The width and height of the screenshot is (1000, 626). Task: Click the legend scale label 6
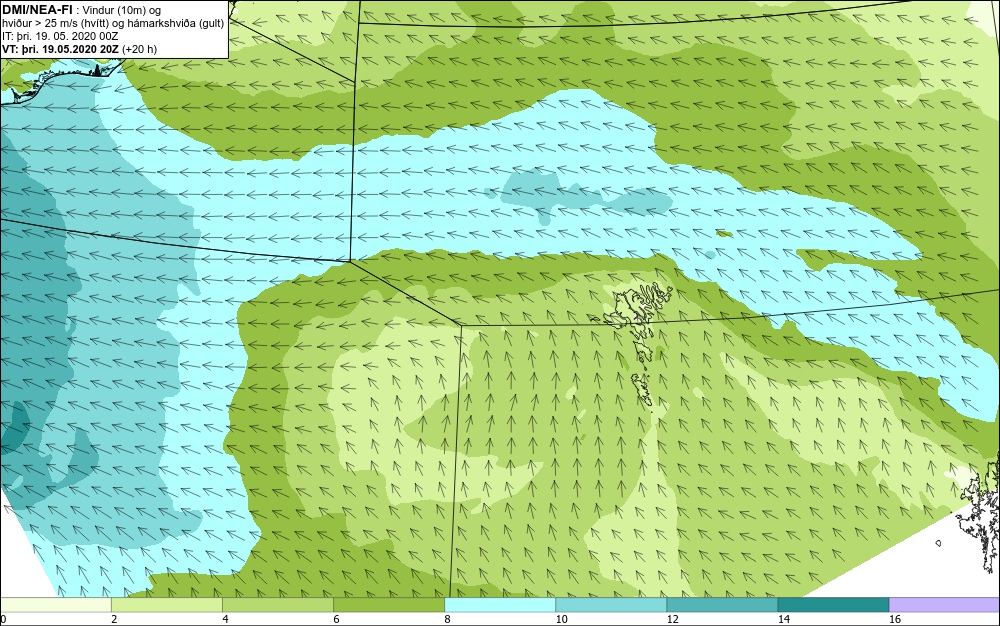[336, 619]
